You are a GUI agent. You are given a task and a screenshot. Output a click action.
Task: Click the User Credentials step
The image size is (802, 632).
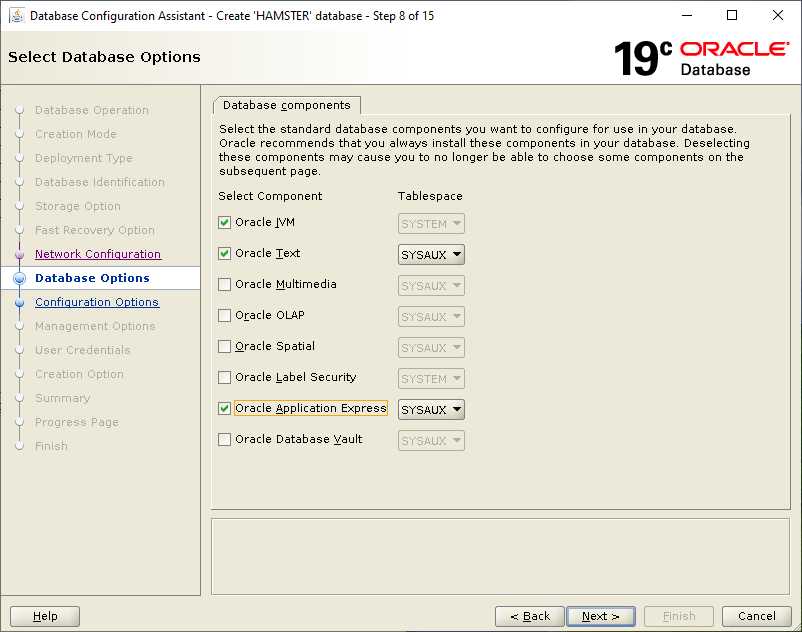(82, 350)
